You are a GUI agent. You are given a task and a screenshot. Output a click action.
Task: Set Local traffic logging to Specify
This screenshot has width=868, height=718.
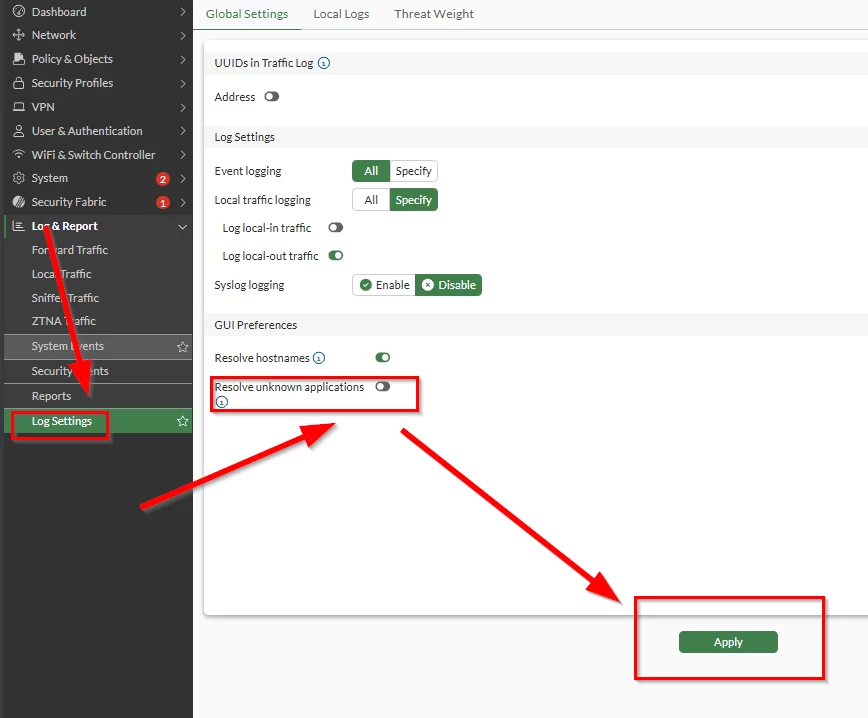[x=414, y=200]
